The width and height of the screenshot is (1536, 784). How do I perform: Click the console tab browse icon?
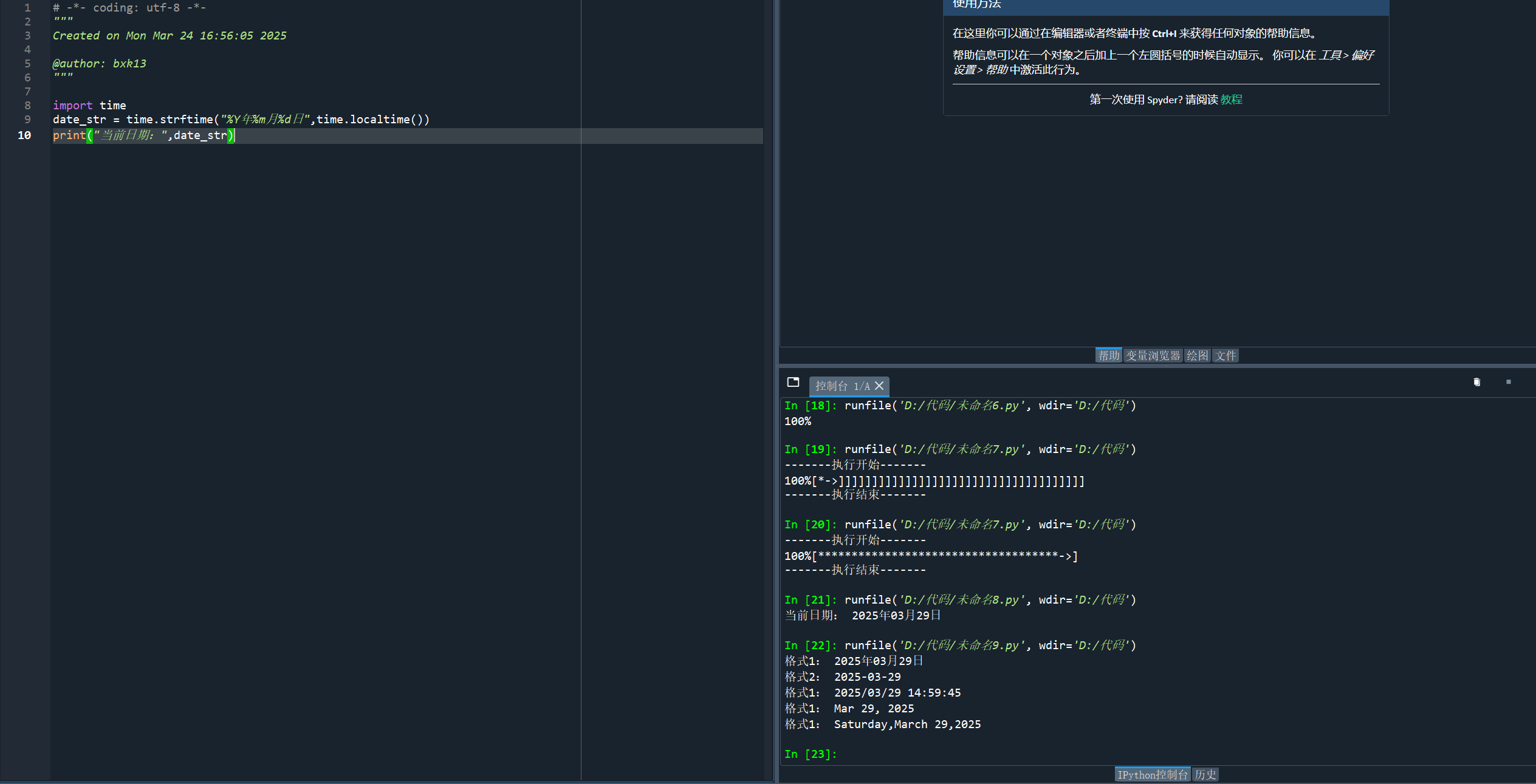[x=793, y=382]
